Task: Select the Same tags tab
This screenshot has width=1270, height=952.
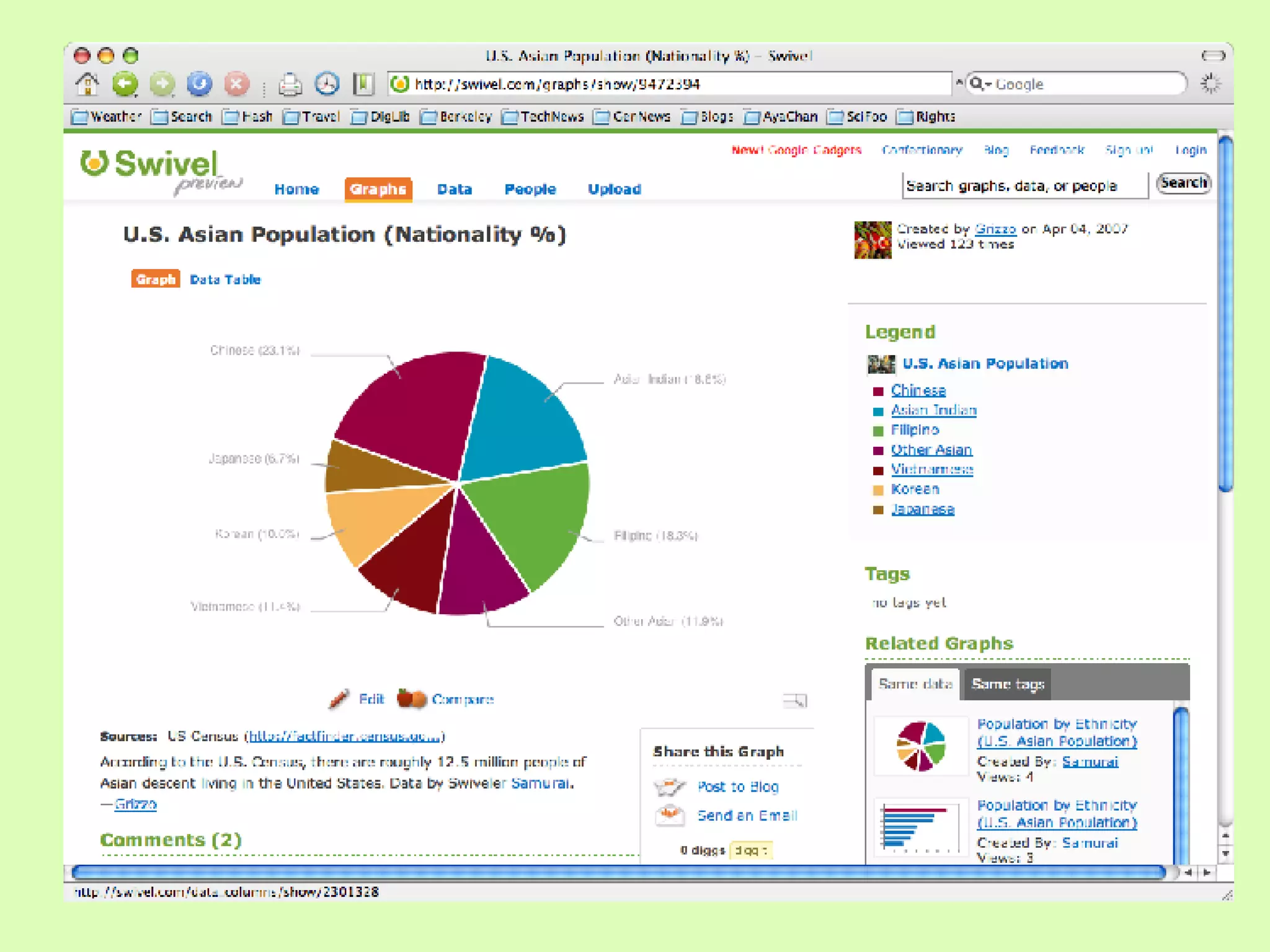Action: tap(1007, 684)
